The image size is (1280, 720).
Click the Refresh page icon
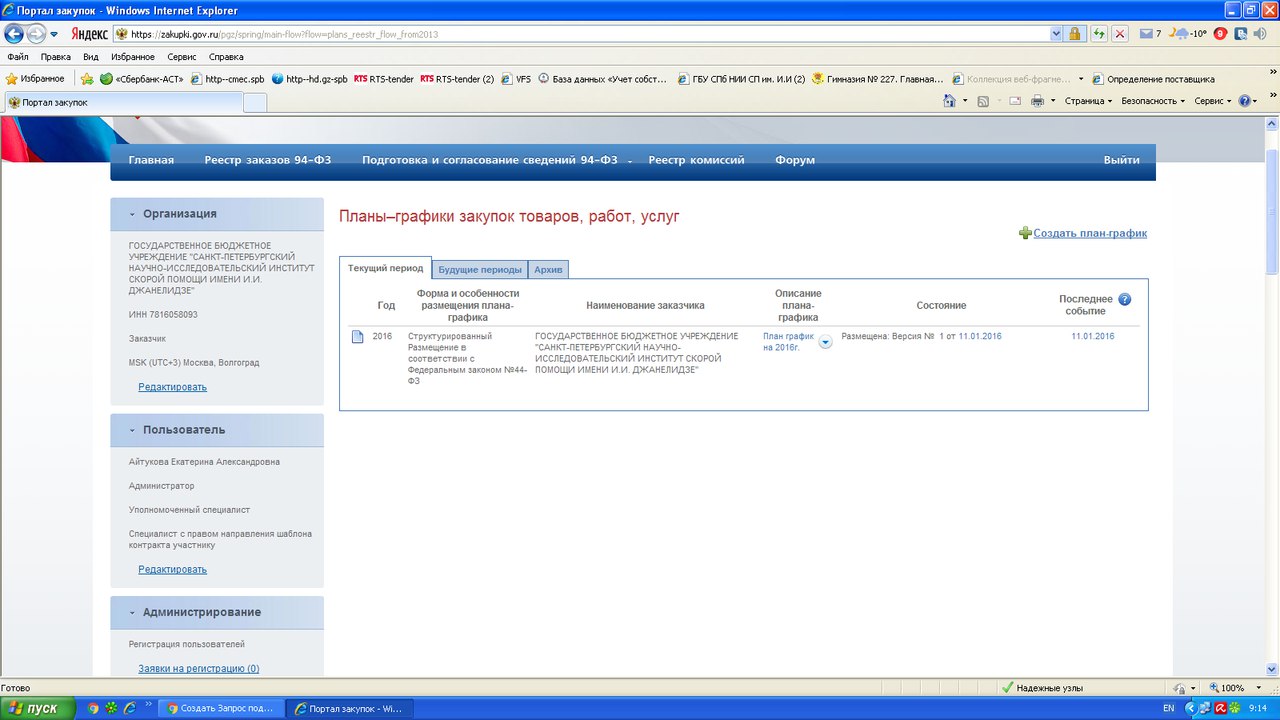point(1100,34)
